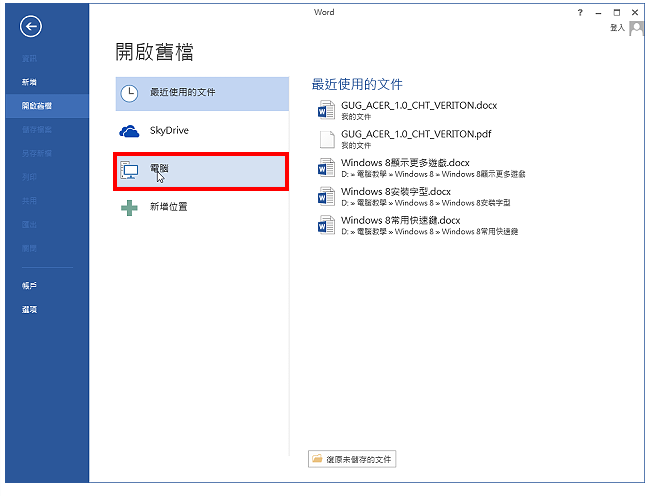Open 選項 in the sidebar
Screen dimensions: 656x496
click(x=29, y=309)
